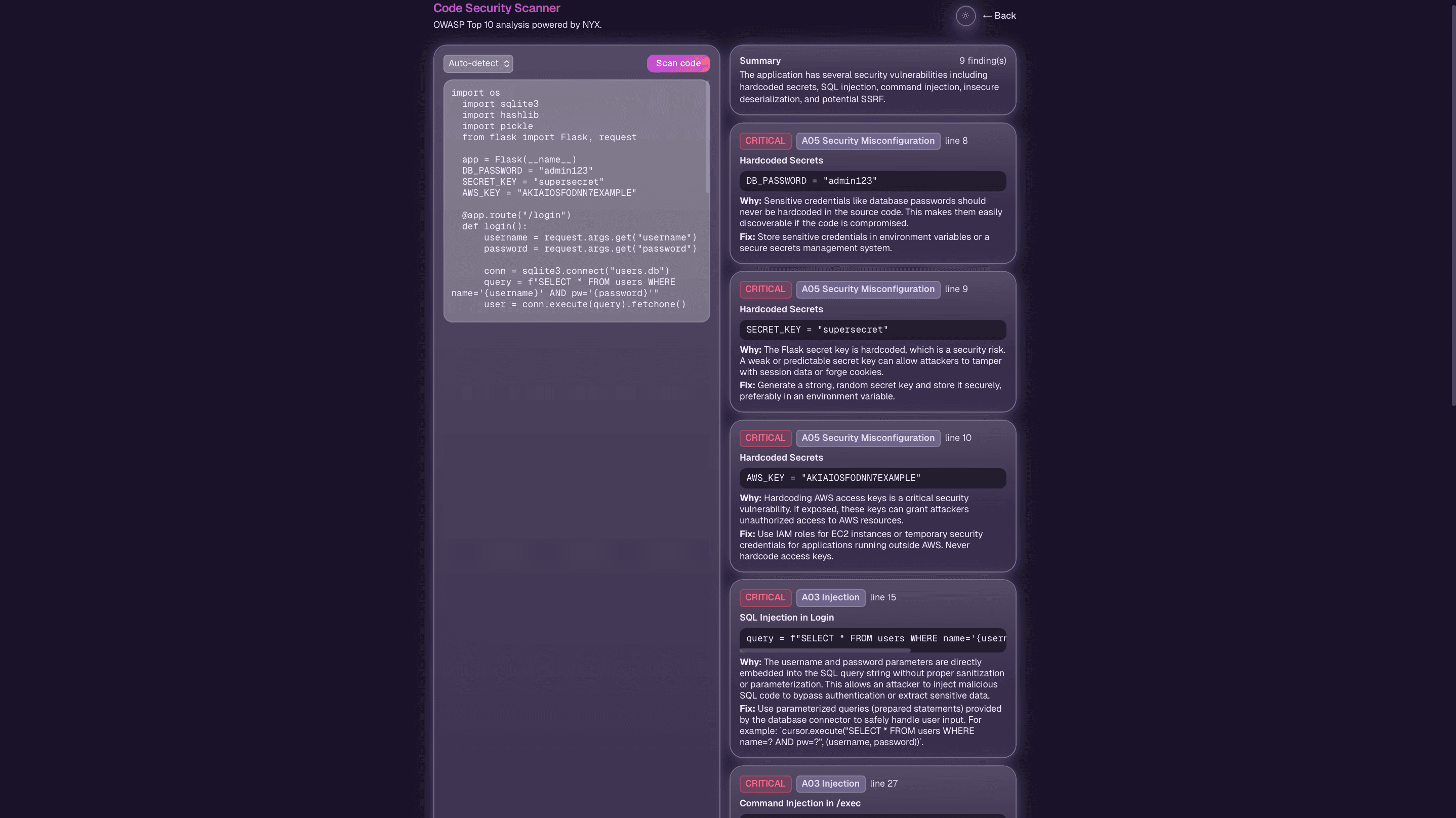
Task: Click the 'line 15' label
Action: (x=883, y=597)
